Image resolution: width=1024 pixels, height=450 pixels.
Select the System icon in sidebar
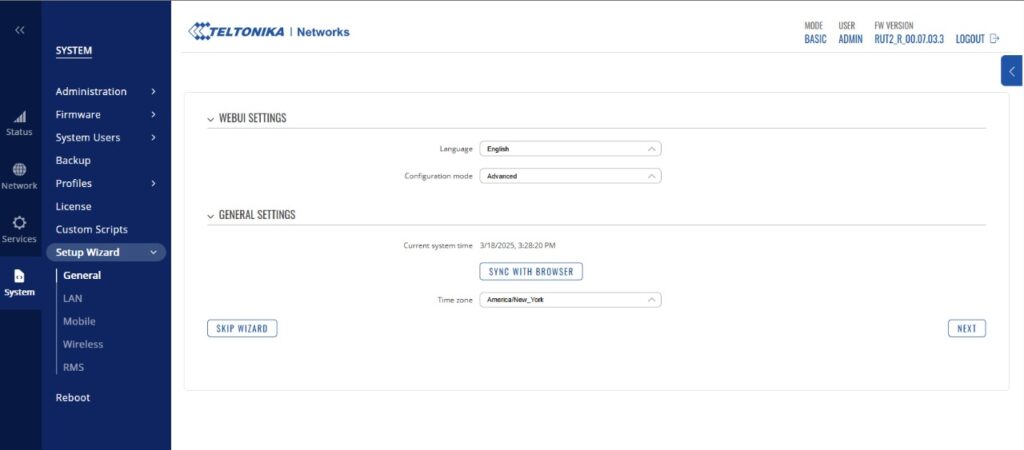coord(20,278)
